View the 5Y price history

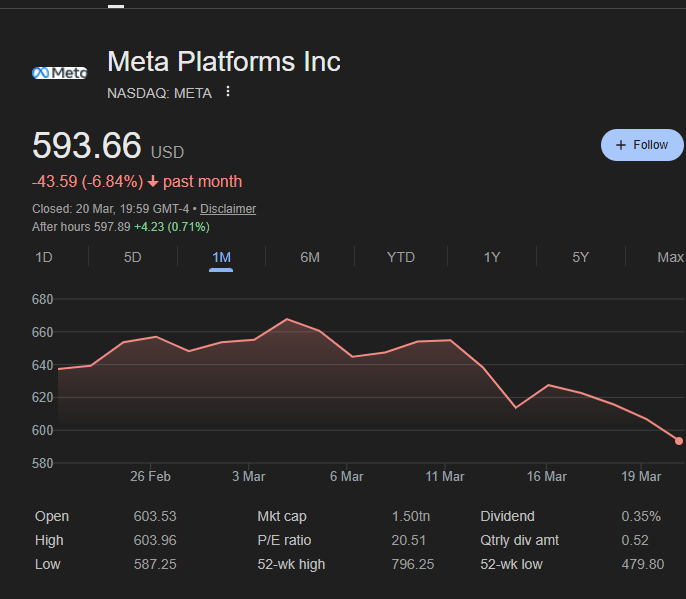tap(581, 257)
